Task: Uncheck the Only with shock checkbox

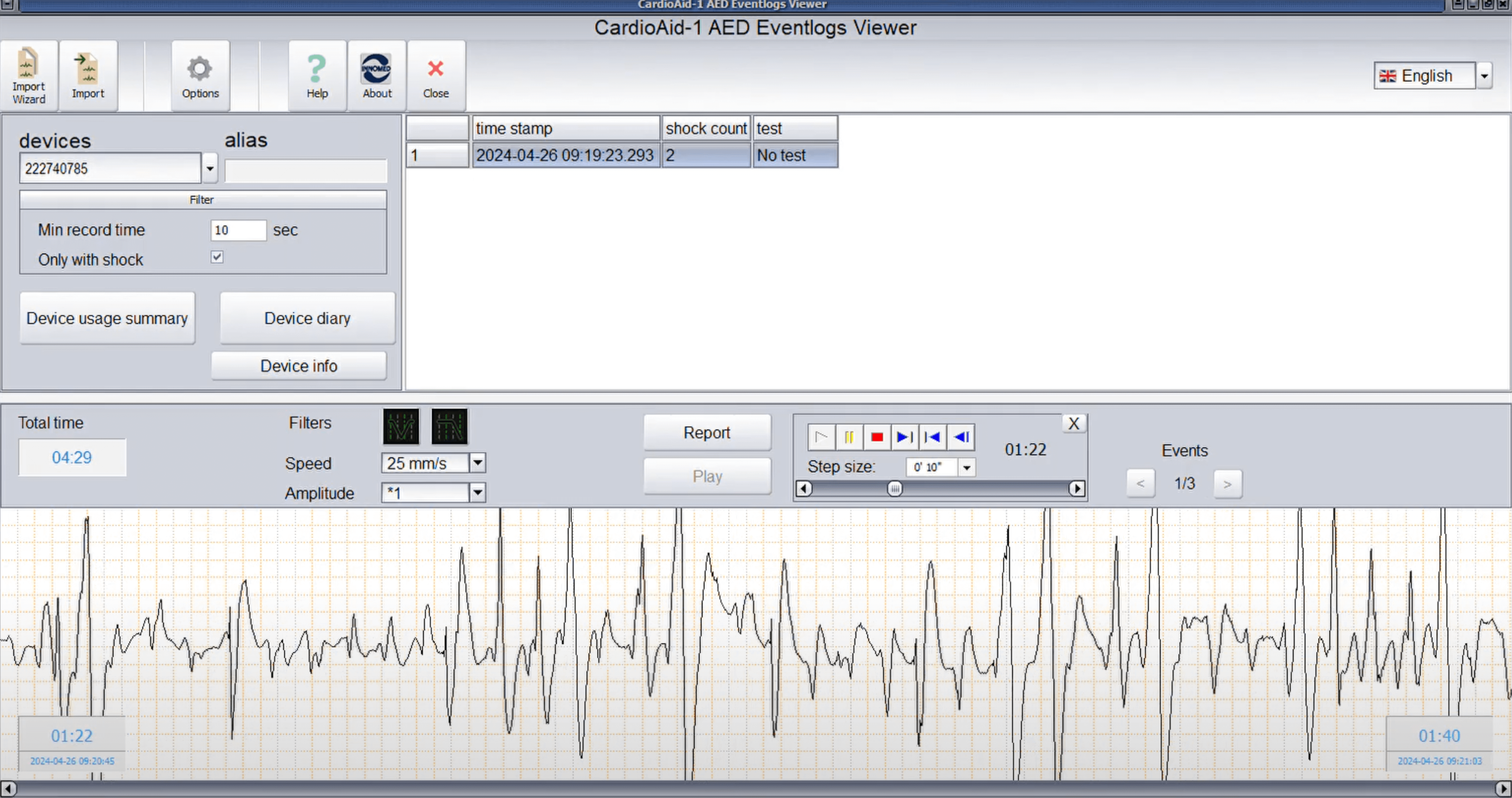Action: click(x=217, y=257)
